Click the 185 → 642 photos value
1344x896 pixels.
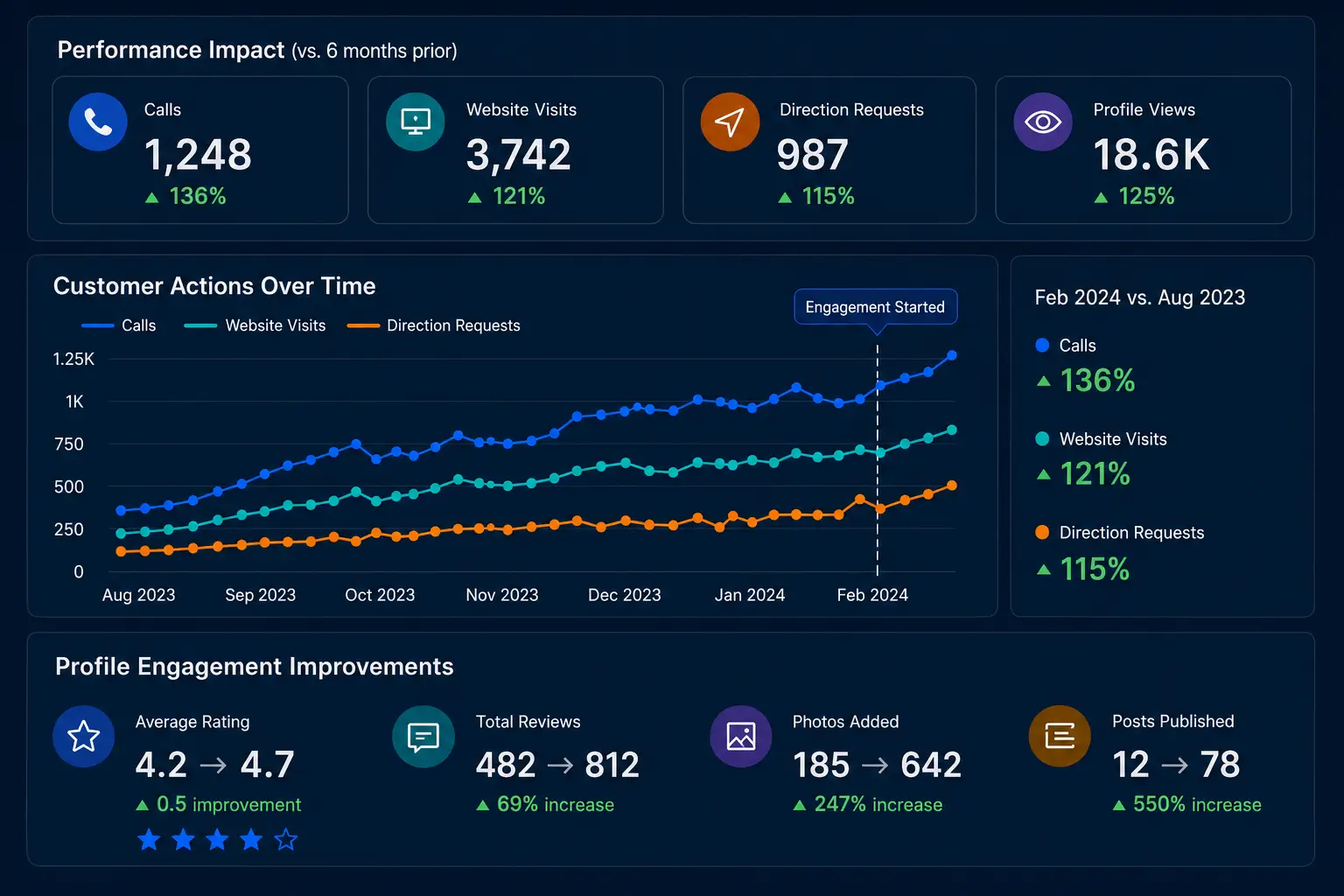click(x=877, y=766)
